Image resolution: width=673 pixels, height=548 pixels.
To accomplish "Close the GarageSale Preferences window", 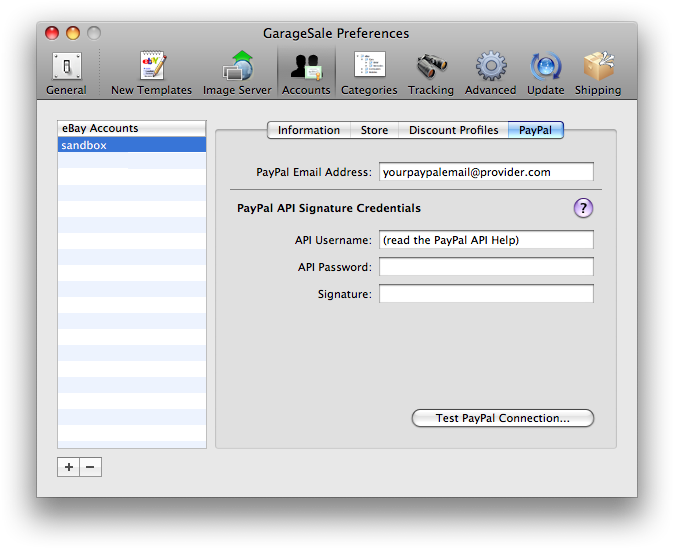I will tap(52, 33).
